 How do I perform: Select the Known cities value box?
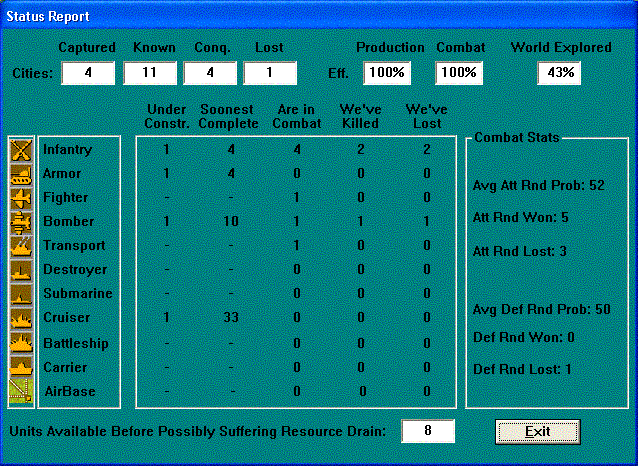click(151, 73)
